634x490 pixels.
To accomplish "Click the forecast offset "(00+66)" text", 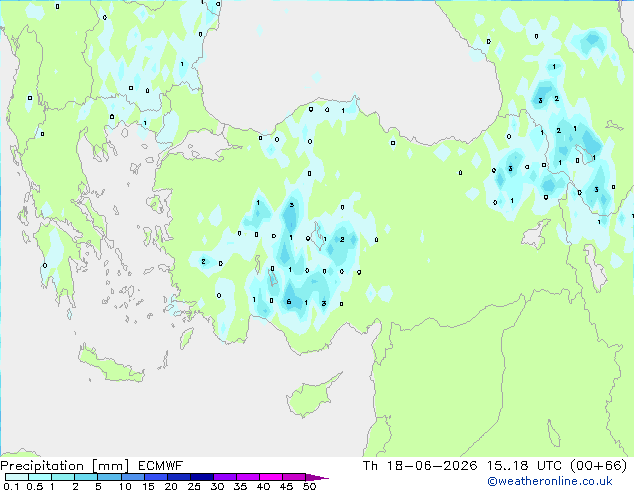I will click(598, 466).
